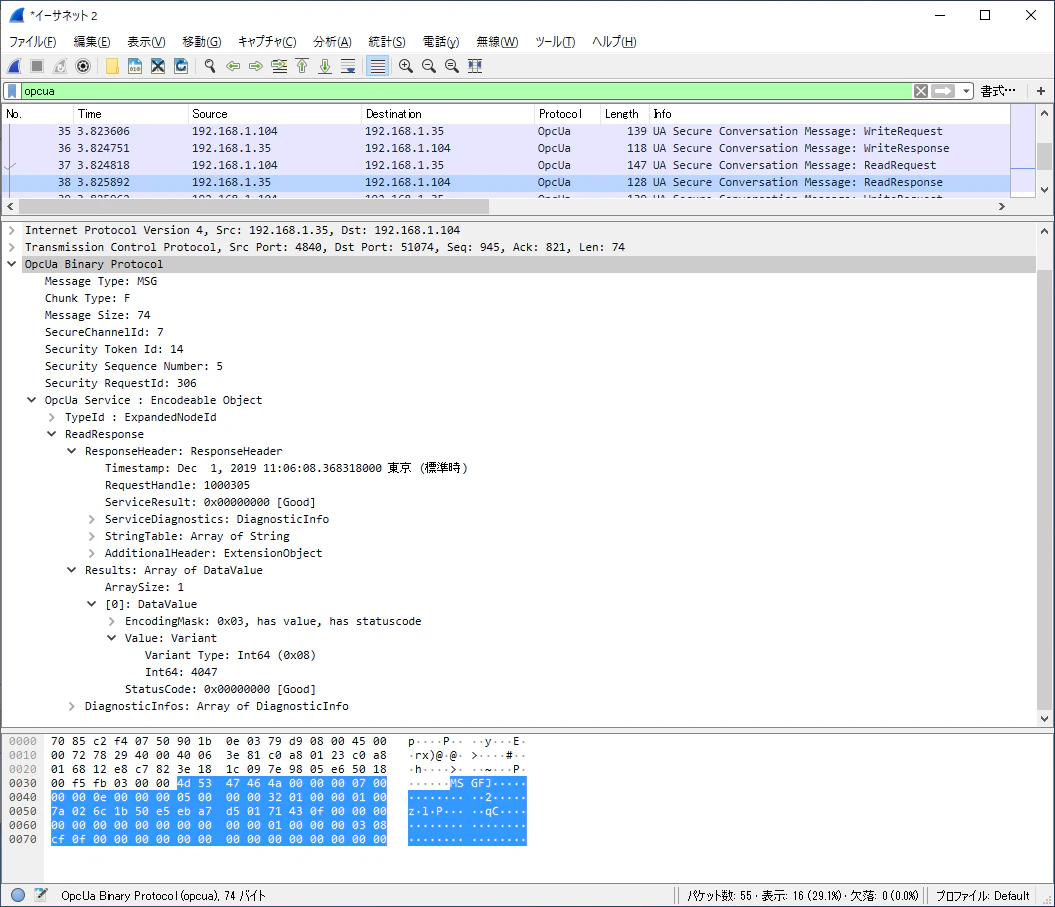
Task: Zoom in on the packet text
Action: (x=406, y=66)
